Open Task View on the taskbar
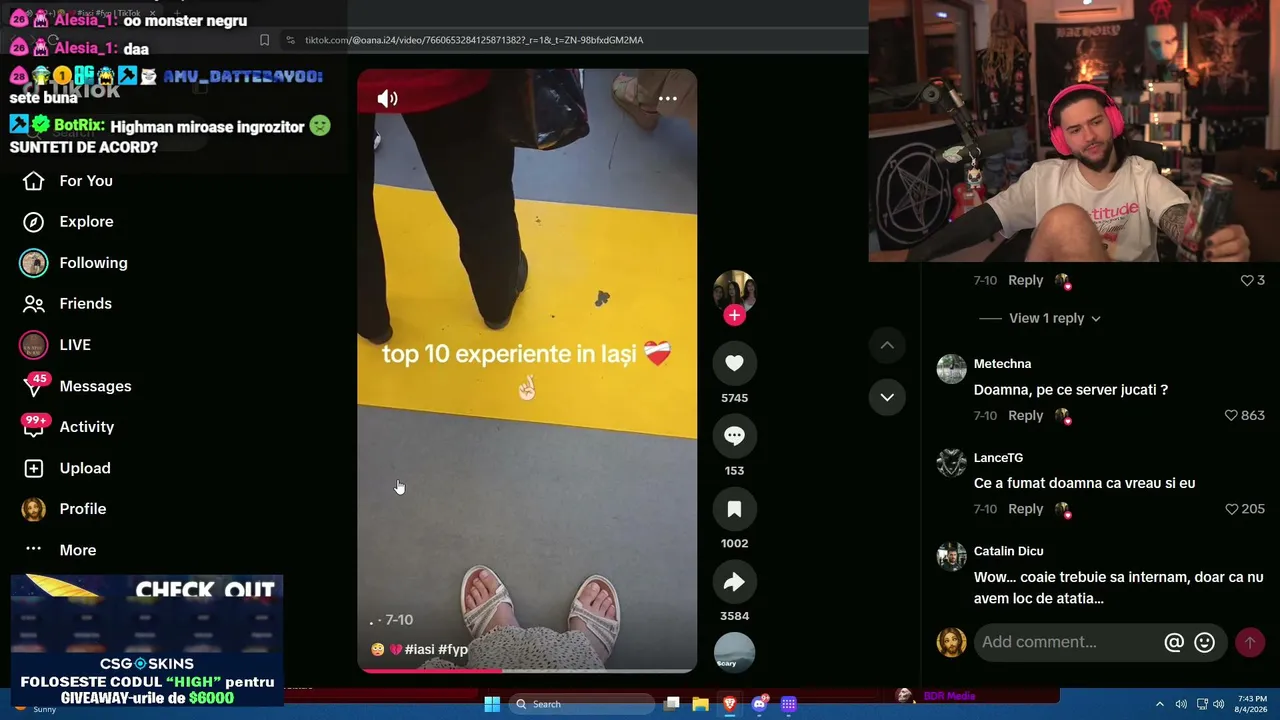This screenshot has width=1280, height=720. 672,704
